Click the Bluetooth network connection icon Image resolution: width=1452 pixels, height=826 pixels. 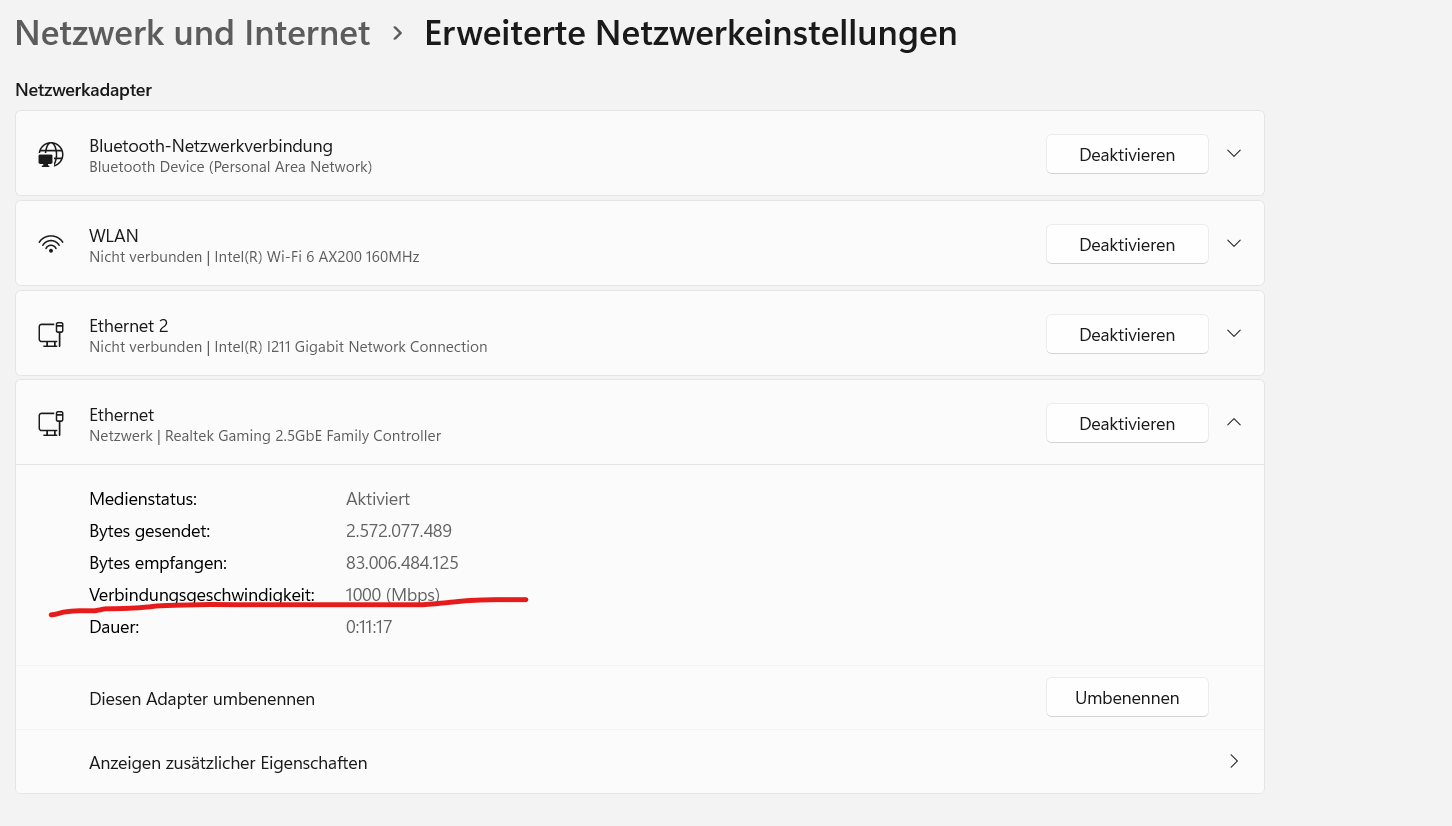click(51, 155)
